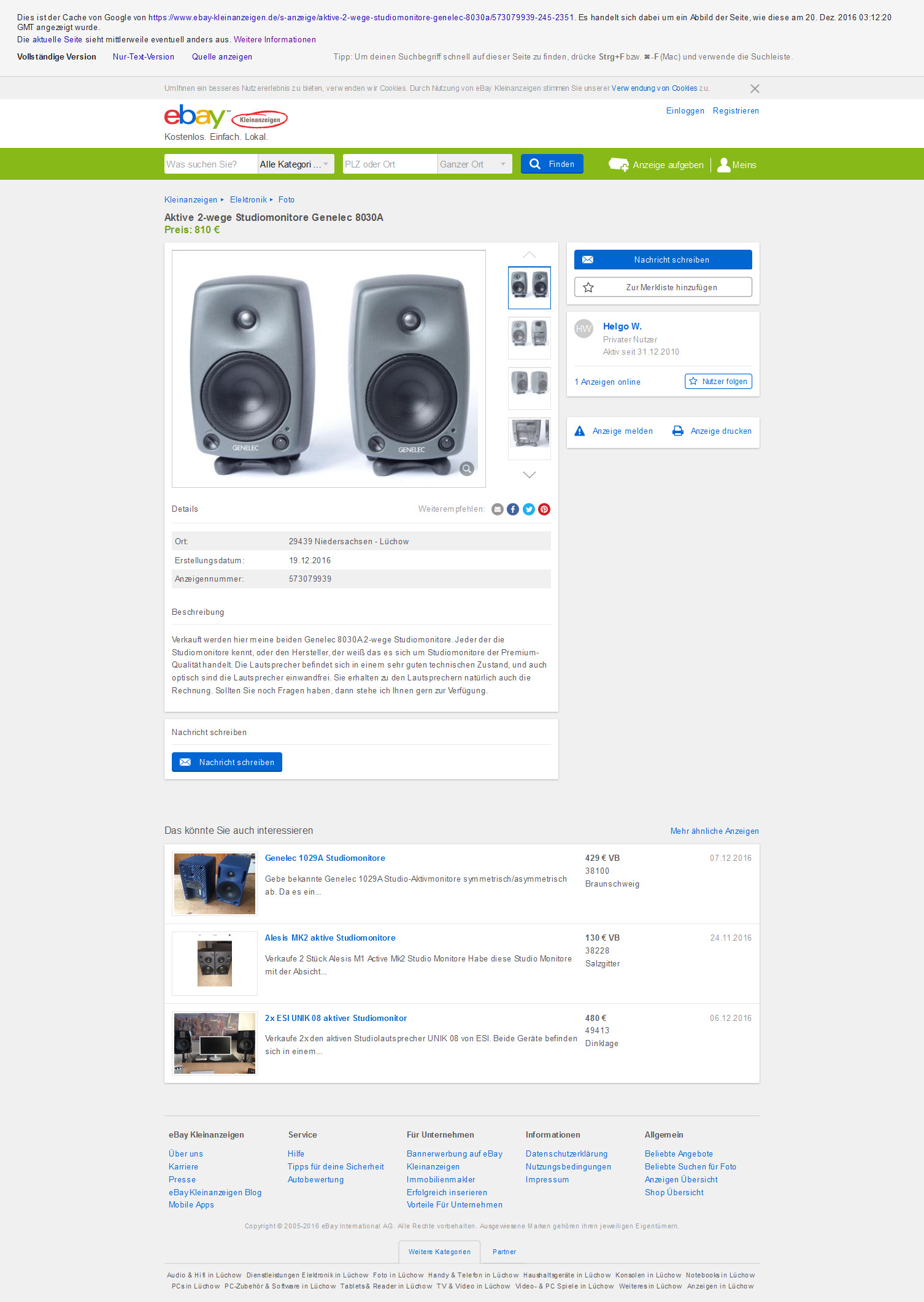Viewport: 924px width, 1302px height.
Task: Close the cookie notice banner
Action: point(755,88)
